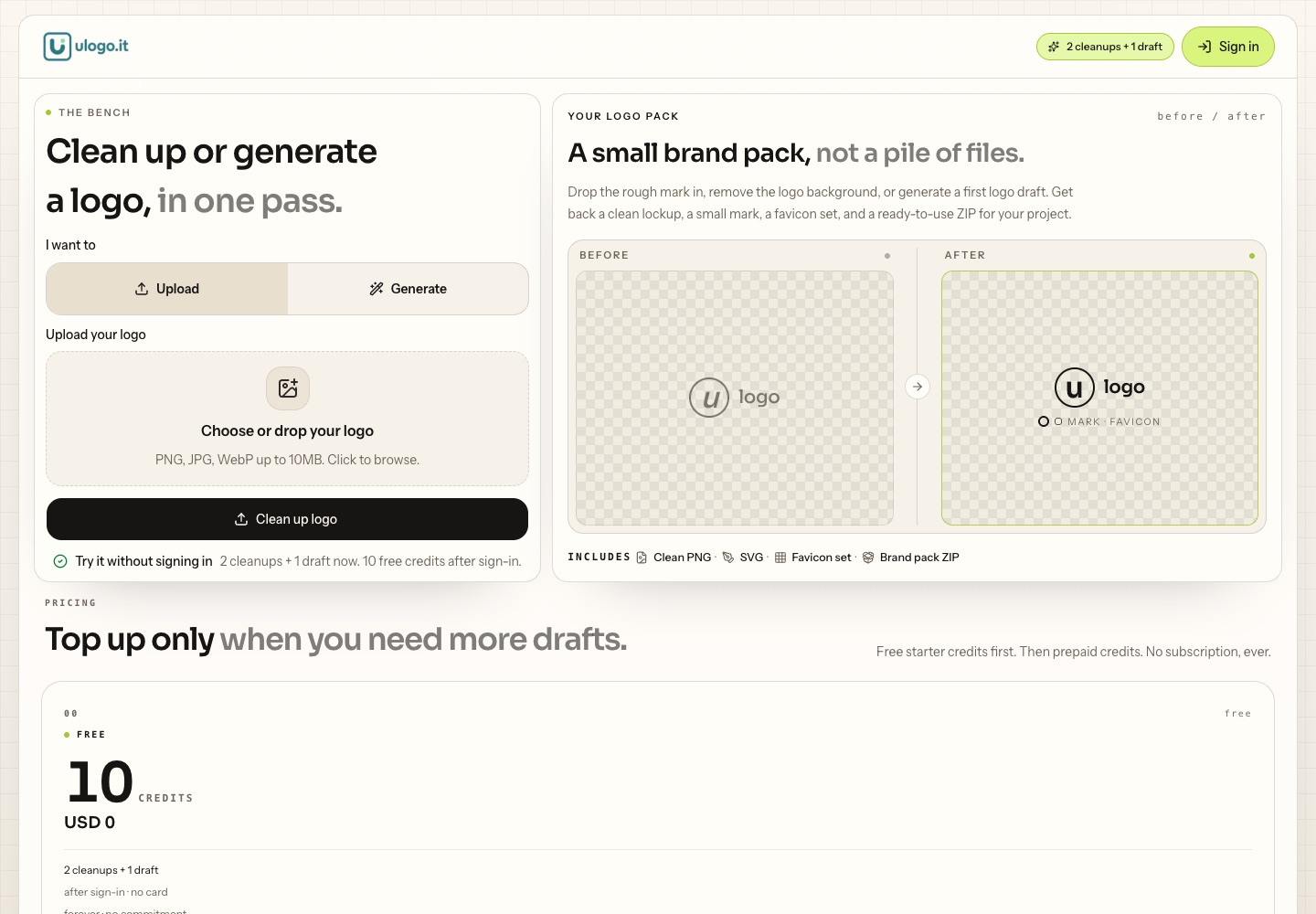Click the Sign in button
Viewport: 1316px width, 914px height.
click(x=1228, y=47)
